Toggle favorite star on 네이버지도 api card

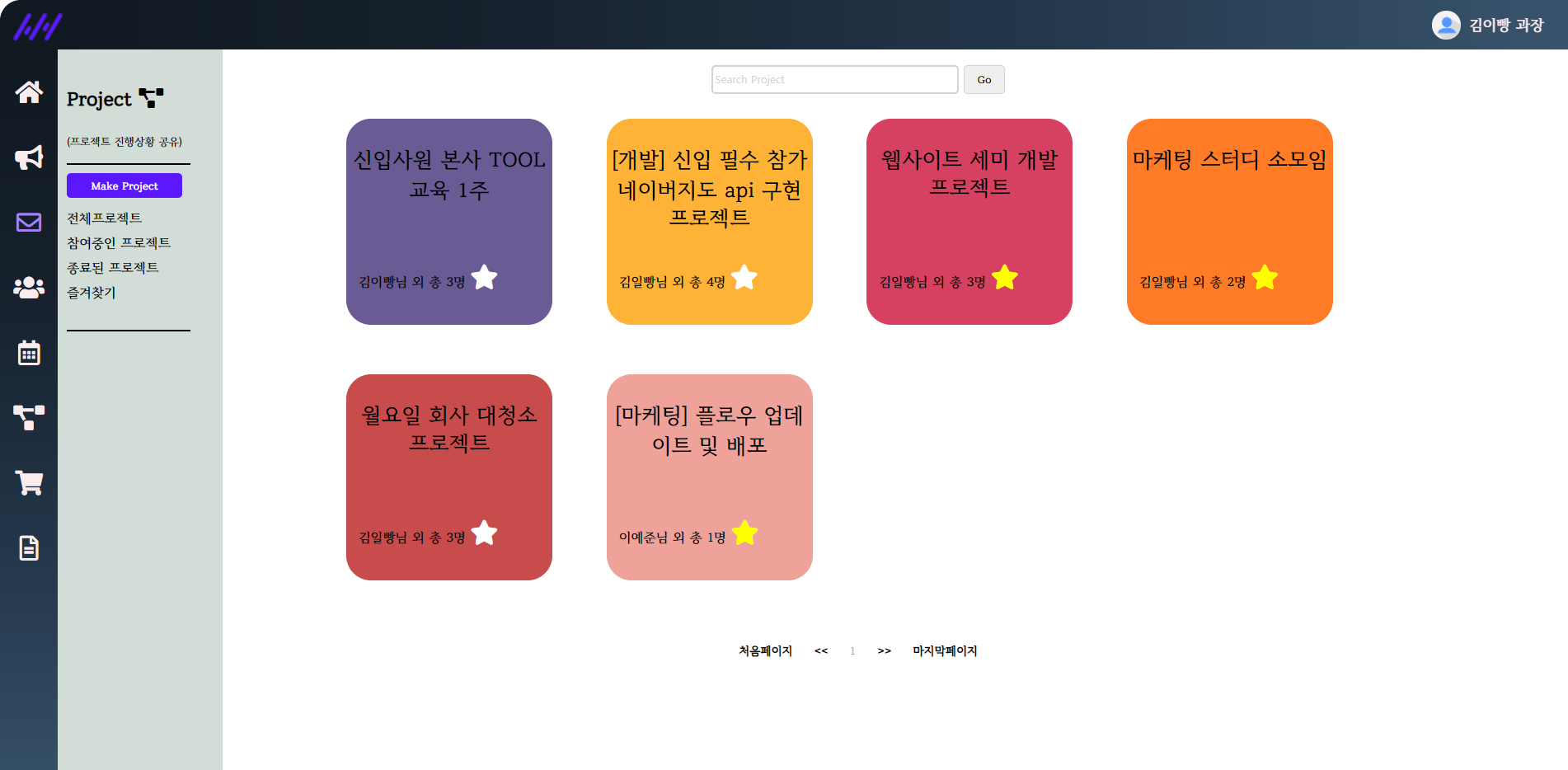[744, 278]
